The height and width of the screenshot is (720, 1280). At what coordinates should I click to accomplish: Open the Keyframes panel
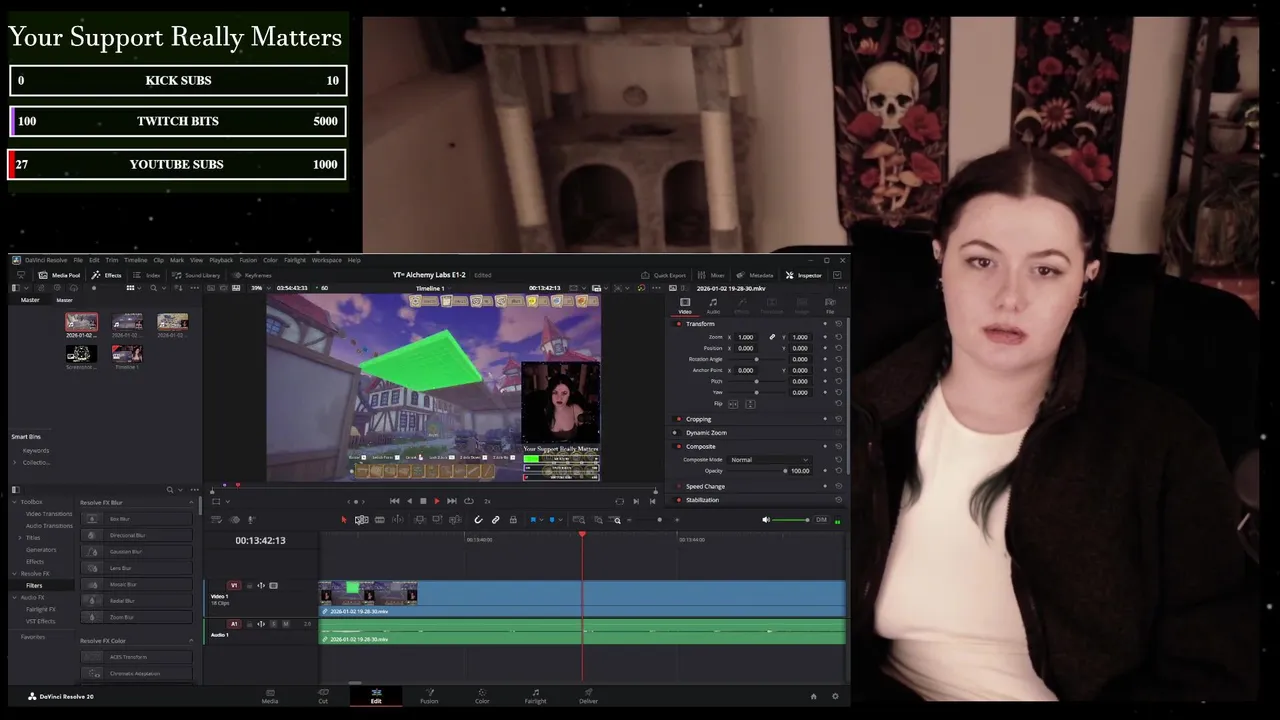(x=252, y=275)
